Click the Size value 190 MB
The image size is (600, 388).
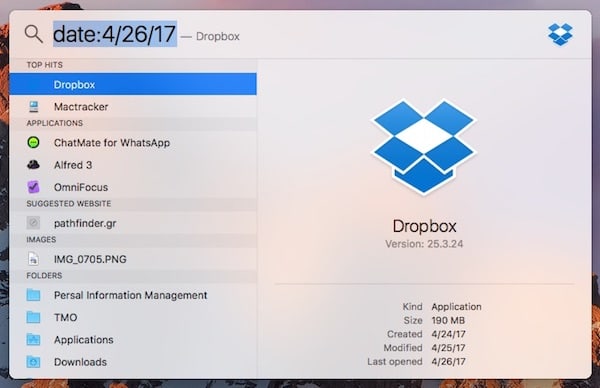pyautogui.click(x=448, y=320)
